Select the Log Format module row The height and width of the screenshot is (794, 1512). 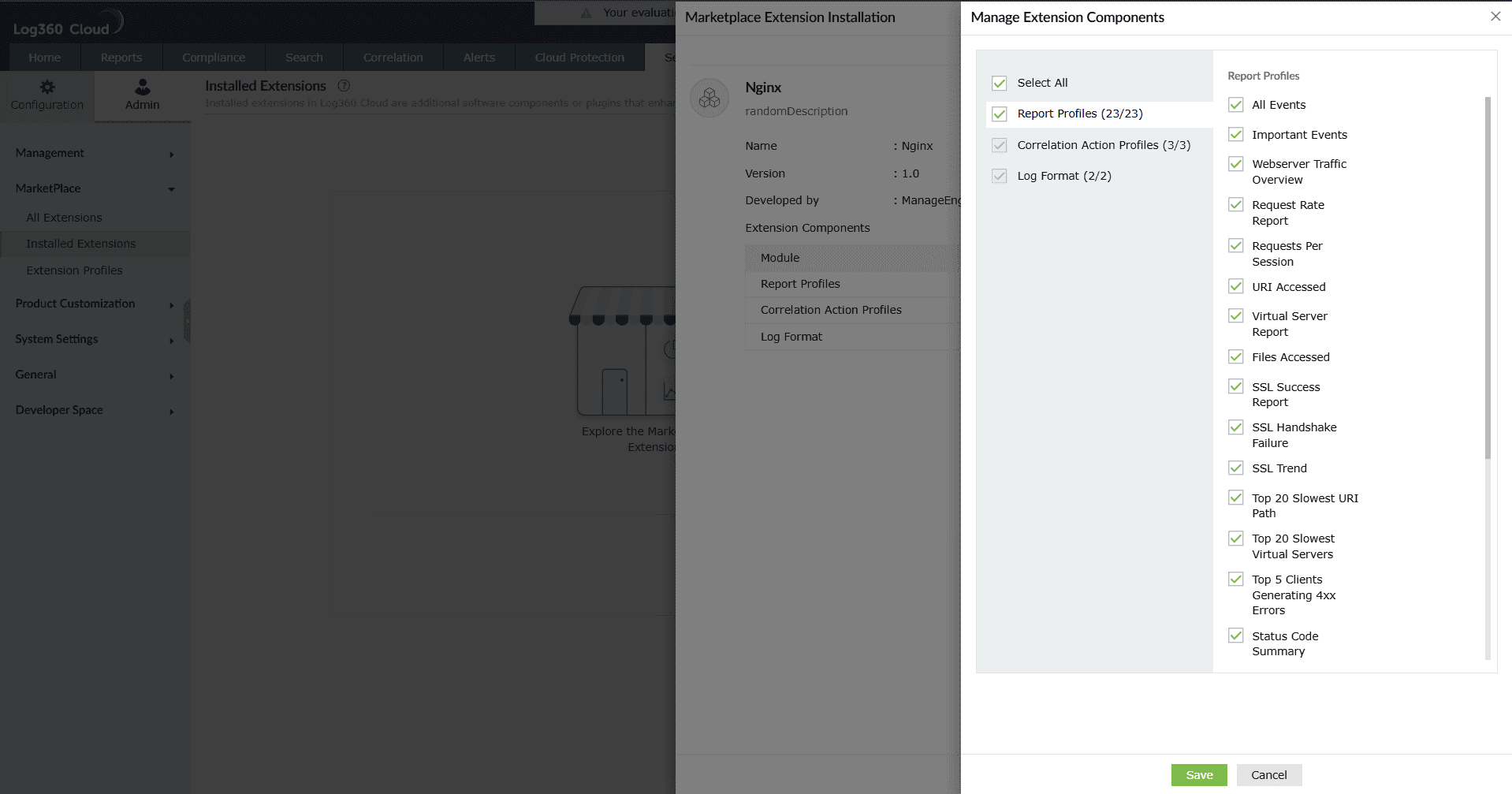[x=852, y=337]
